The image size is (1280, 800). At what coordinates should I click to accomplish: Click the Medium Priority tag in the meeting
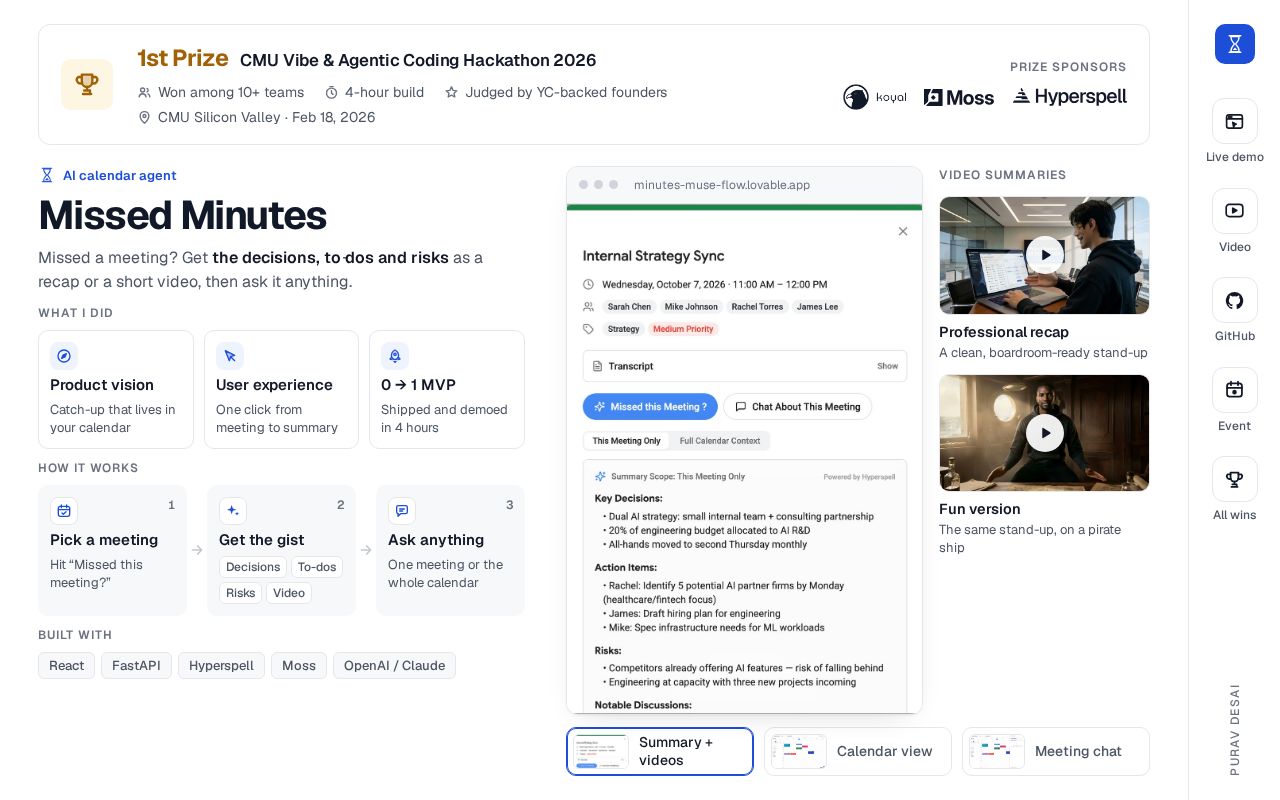coord(684,329)
